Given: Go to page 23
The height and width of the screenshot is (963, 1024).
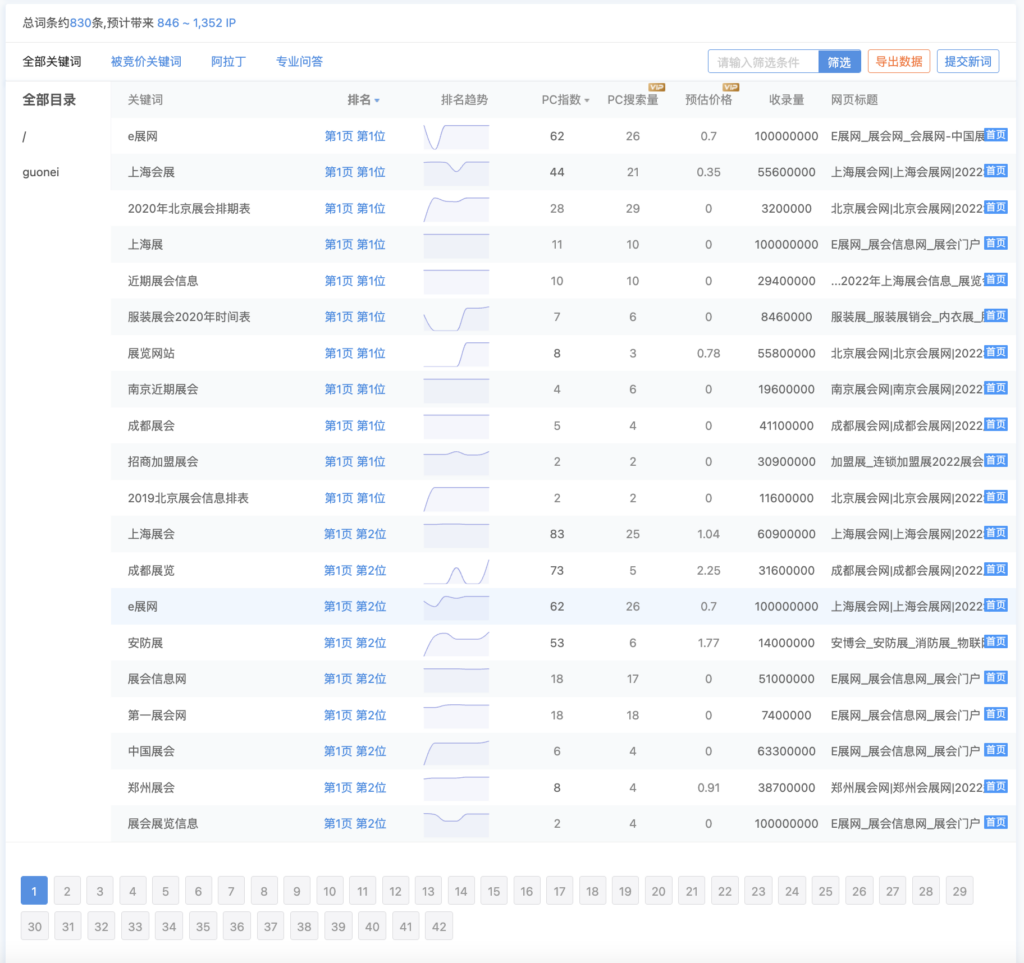Looking at the screenshot, I should [x=758, y=891].
